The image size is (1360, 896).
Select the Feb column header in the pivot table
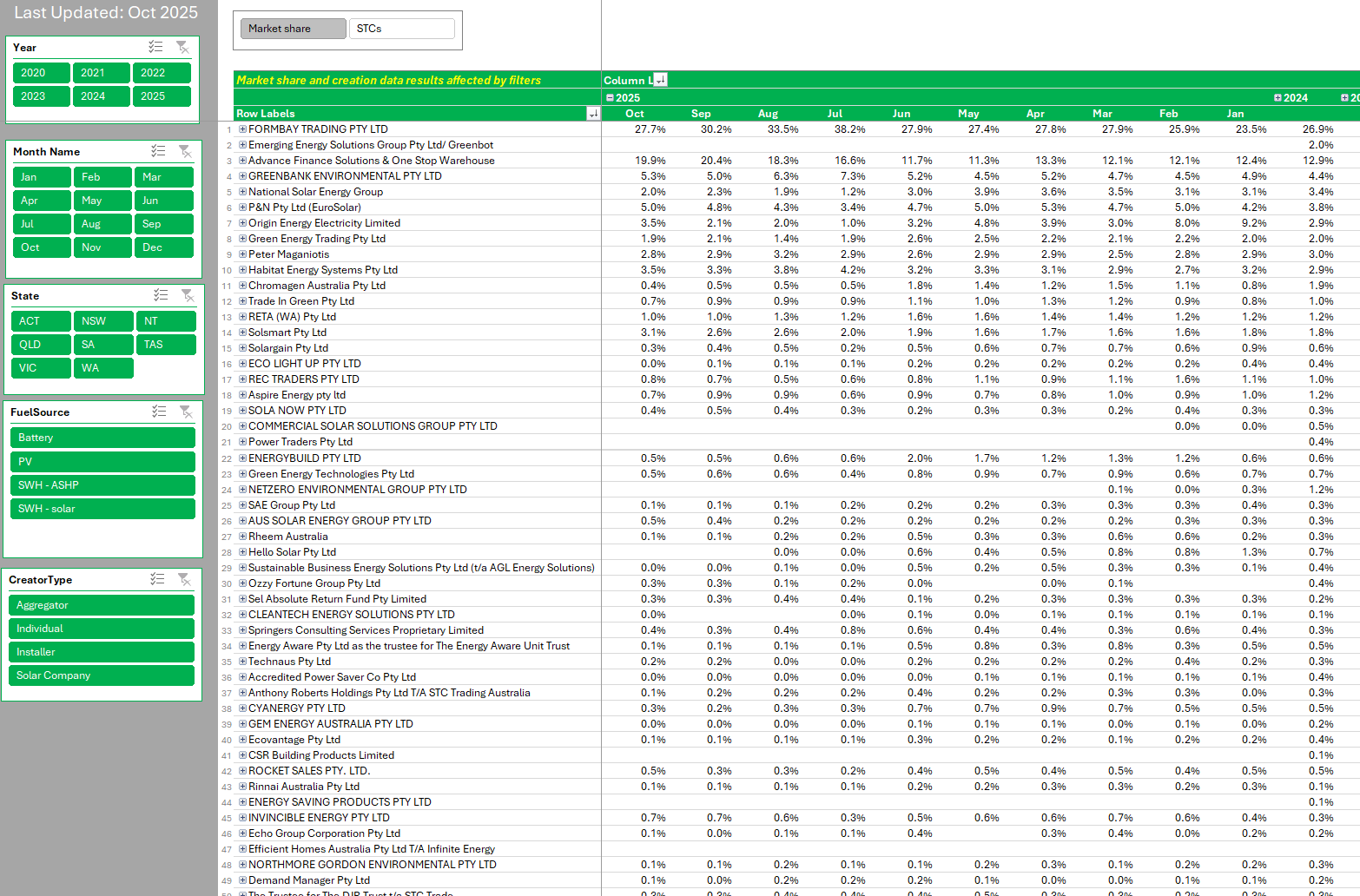point(1169,114)
